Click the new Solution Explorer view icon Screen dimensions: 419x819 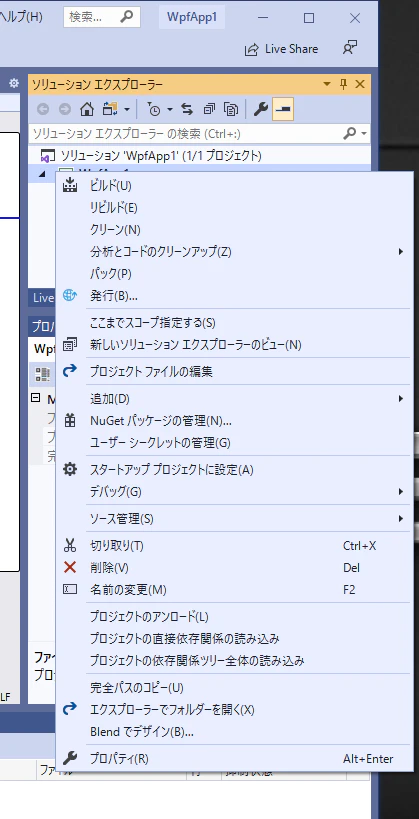click(69, 345)
